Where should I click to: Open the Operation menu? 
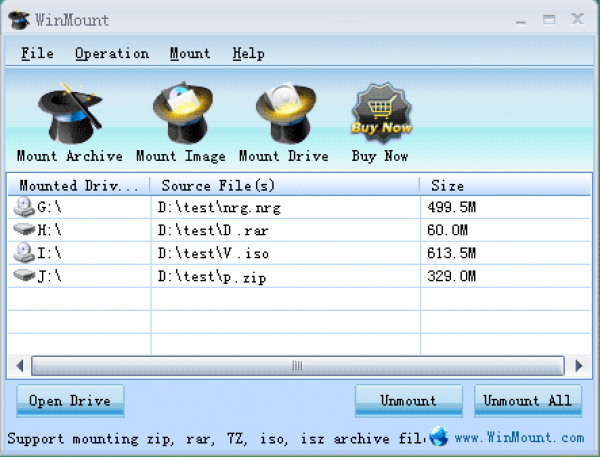click(x=112, y=54)
